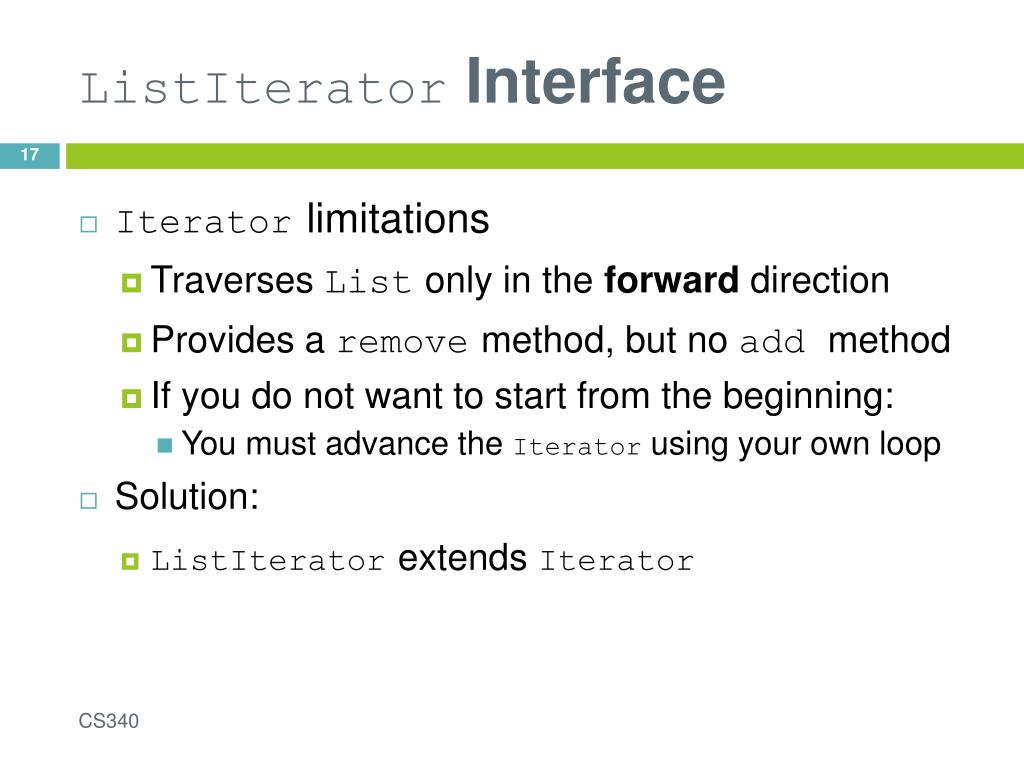Viewport: 1024px width, 768px height.
Task: Click the green horizontal divider bar
Action: 545,155
